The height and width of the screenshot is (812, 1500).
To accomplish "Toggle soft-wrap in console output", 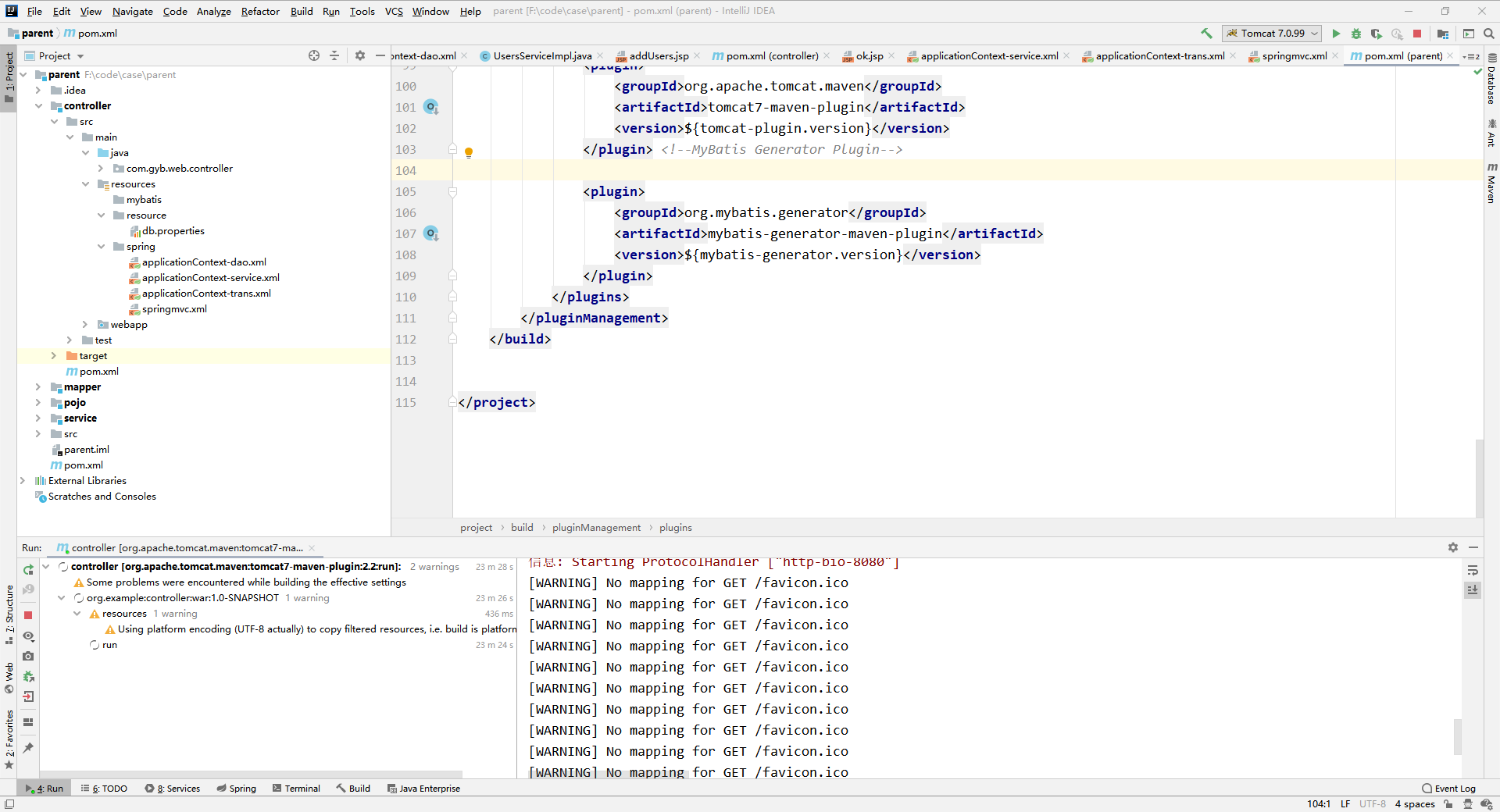I will pos(1473,570).
